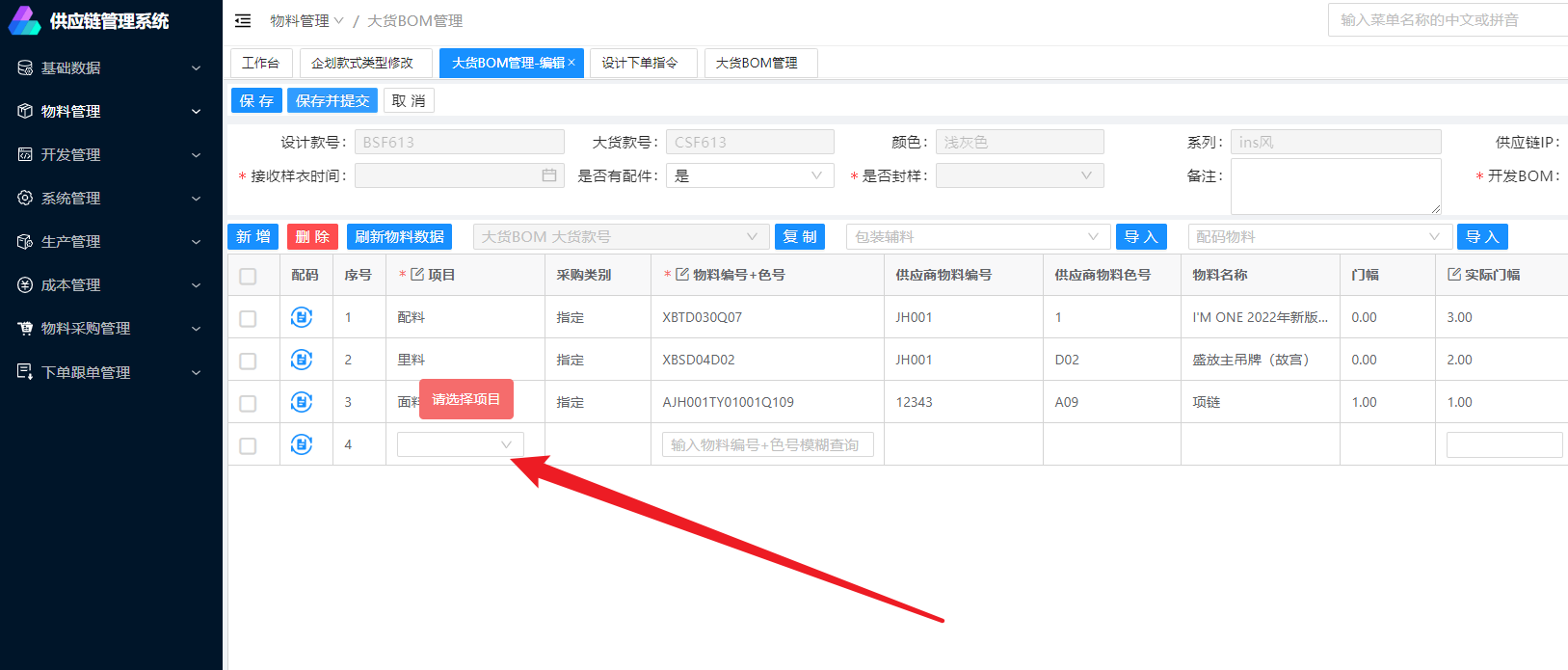This screenshot has width=1568, height=670.
Task: Toggle the select-all checkbox in table header
Action: point(248,277)
